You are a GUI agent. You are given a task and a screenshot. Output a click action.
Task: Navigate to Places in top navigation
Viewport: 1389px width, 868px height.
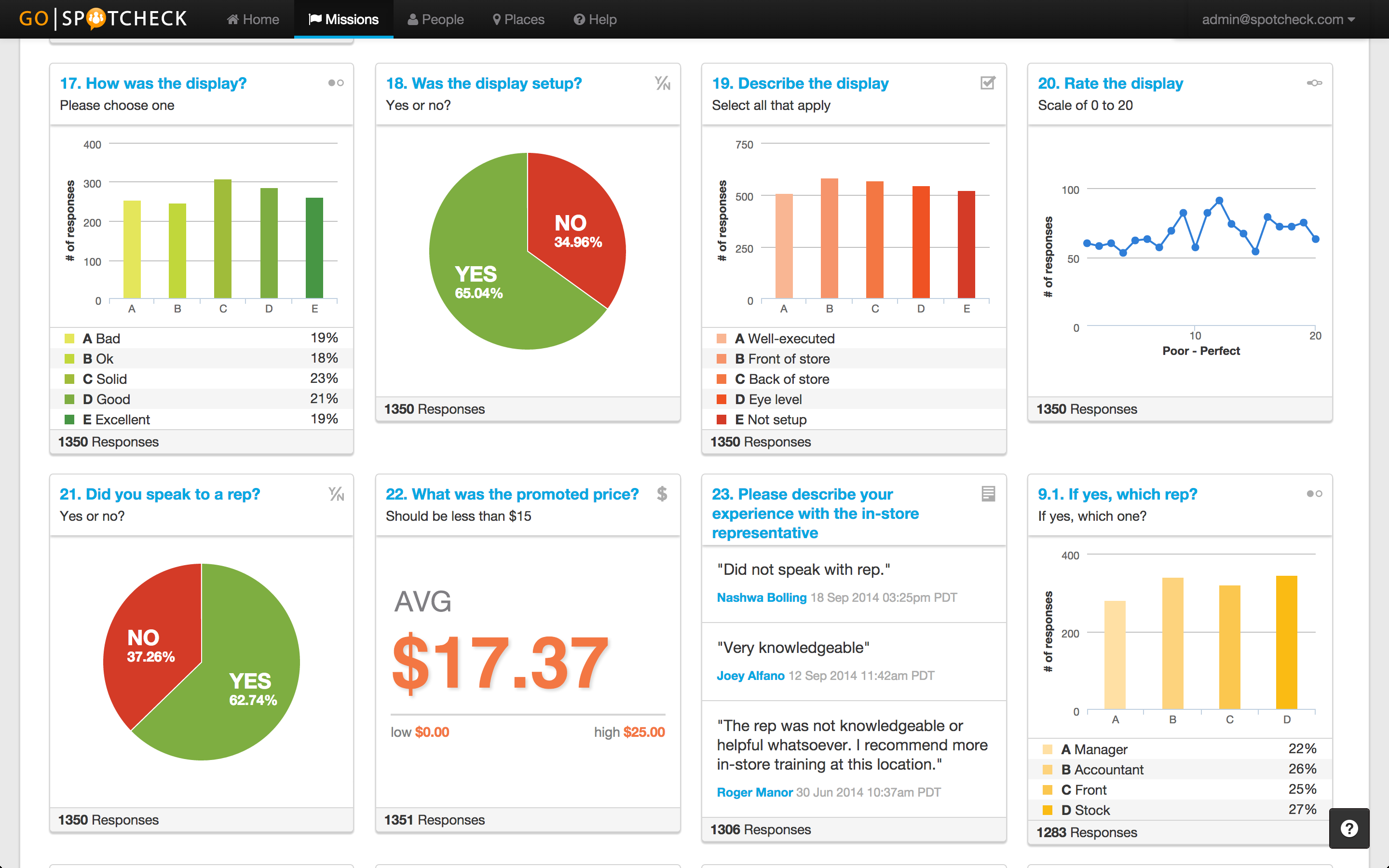(x=518, y=19)
